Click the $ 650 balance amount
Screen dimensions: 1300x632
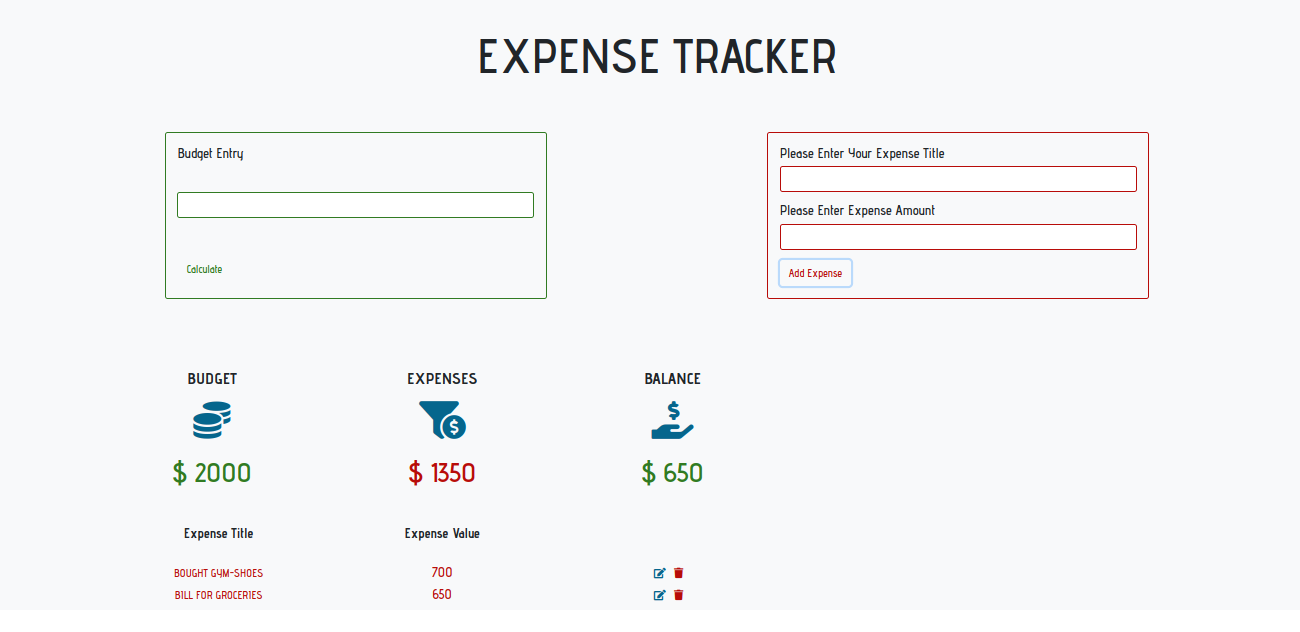[x=672, y=473]
